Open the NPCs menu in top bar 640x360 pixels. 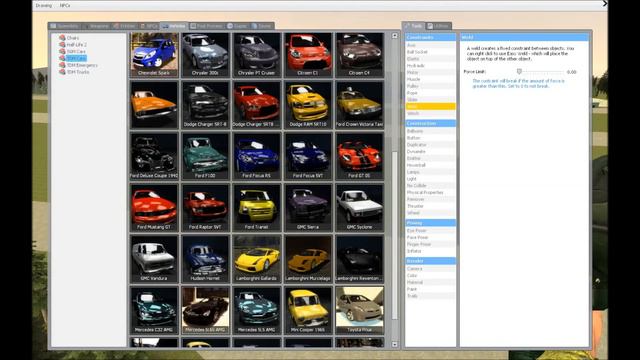pos(65,6)
